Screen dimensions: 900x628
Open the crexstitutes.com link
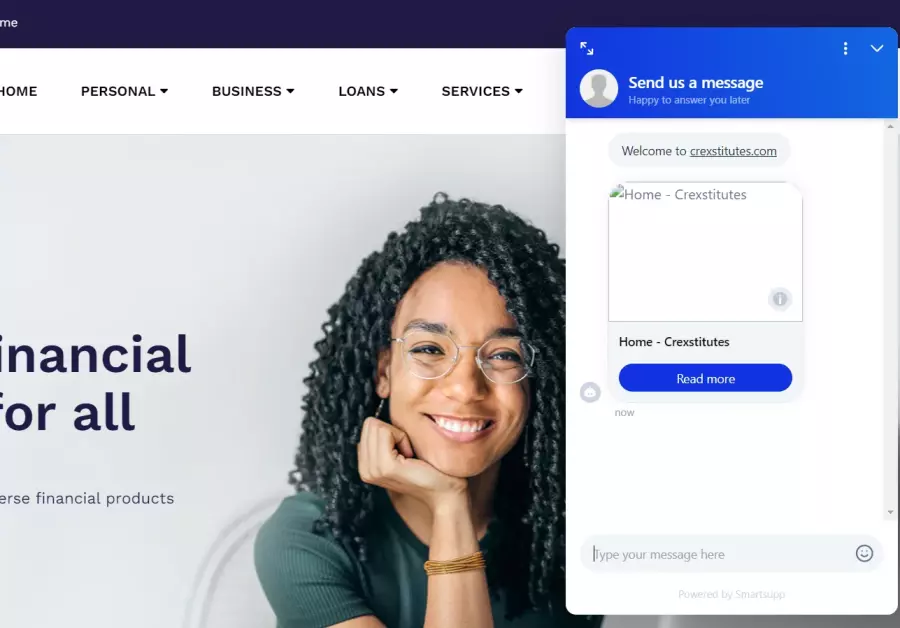coord(733,151)
